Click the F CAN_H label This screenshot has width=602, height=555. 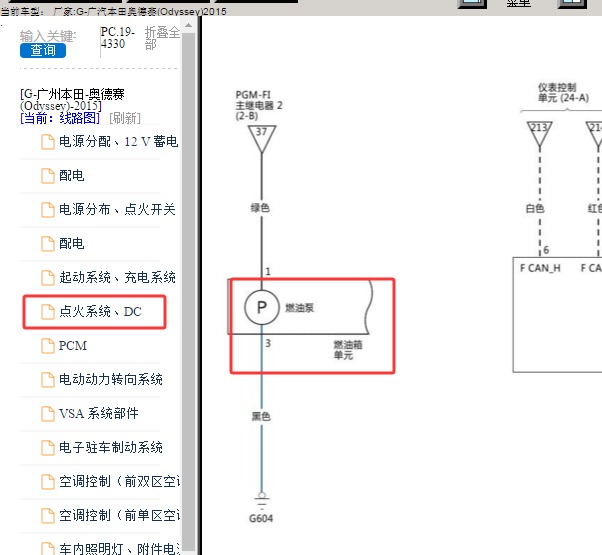click(x=540, y=268)
